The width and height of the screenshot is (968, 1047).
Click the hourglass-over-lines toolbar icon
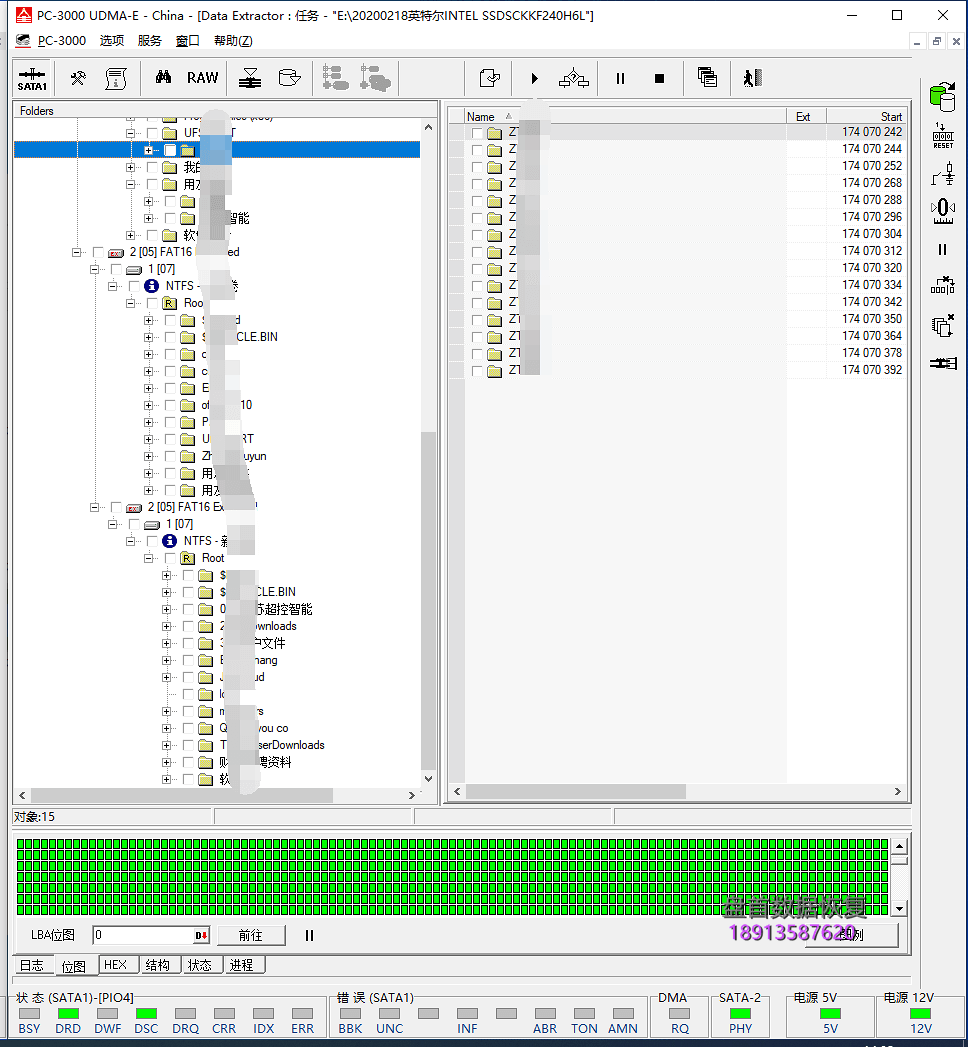(x=250, y=79)
